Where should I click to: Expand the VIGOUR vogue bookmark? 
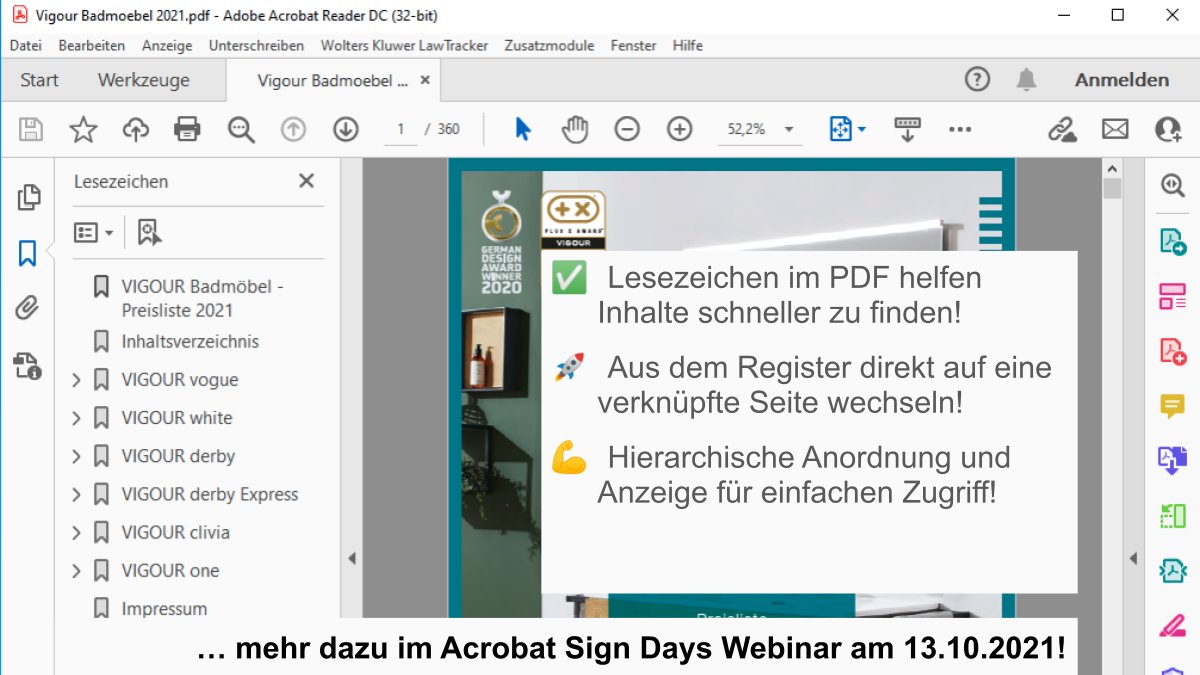[x=77, y=380]
